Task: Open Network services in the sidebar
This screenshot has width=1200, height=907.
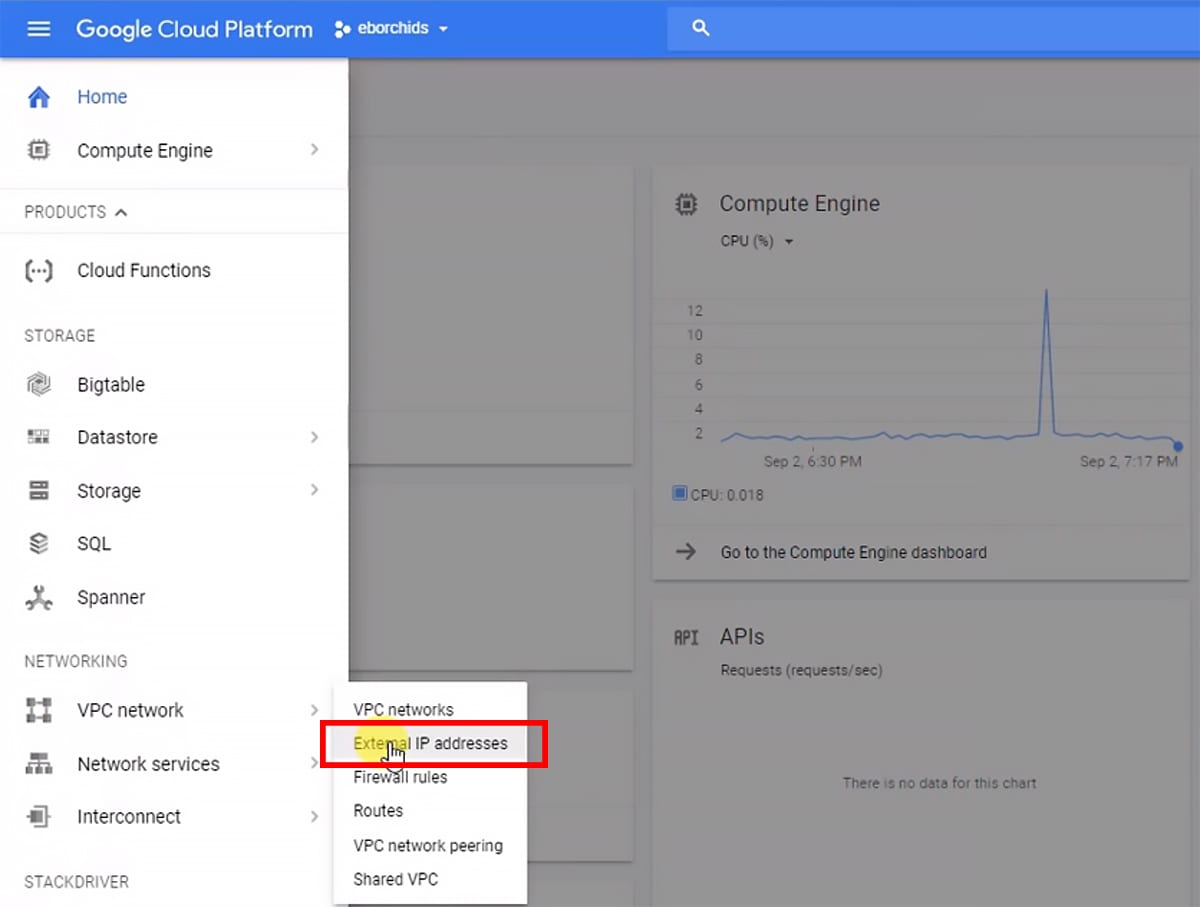Action: (148, 764)
